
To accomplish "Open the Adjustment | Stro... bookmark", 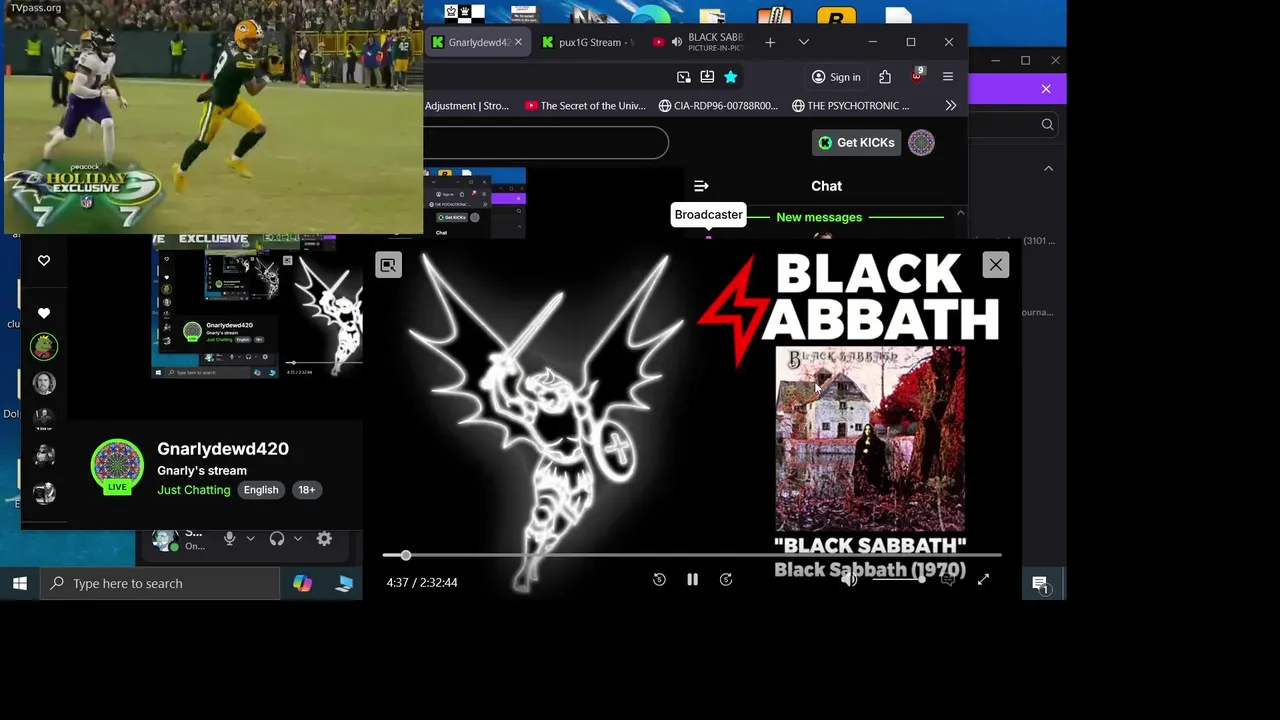I will pos(467,106).
